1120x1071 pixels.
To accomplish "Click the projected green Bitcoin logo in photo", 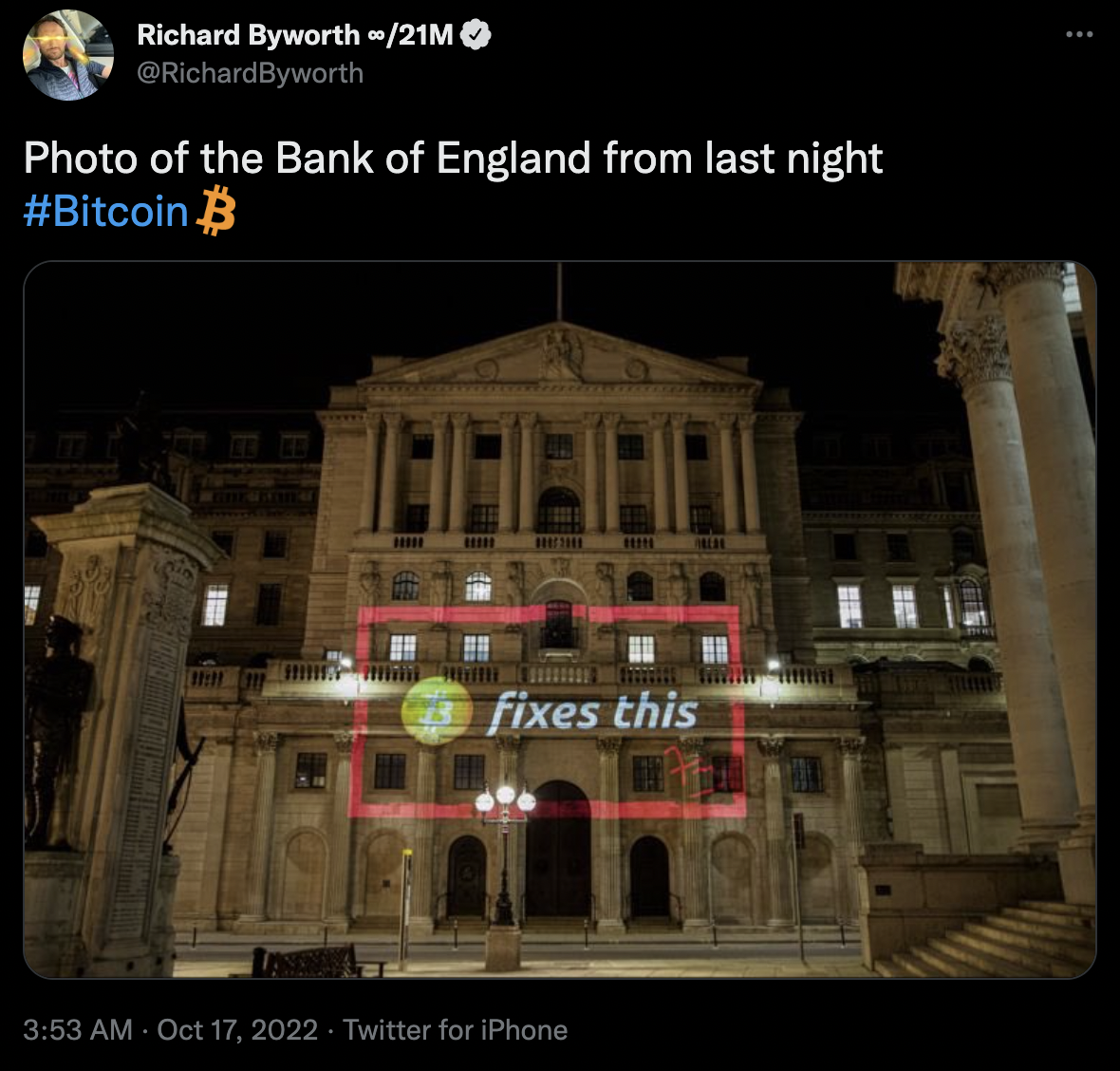I will (438, 711).
